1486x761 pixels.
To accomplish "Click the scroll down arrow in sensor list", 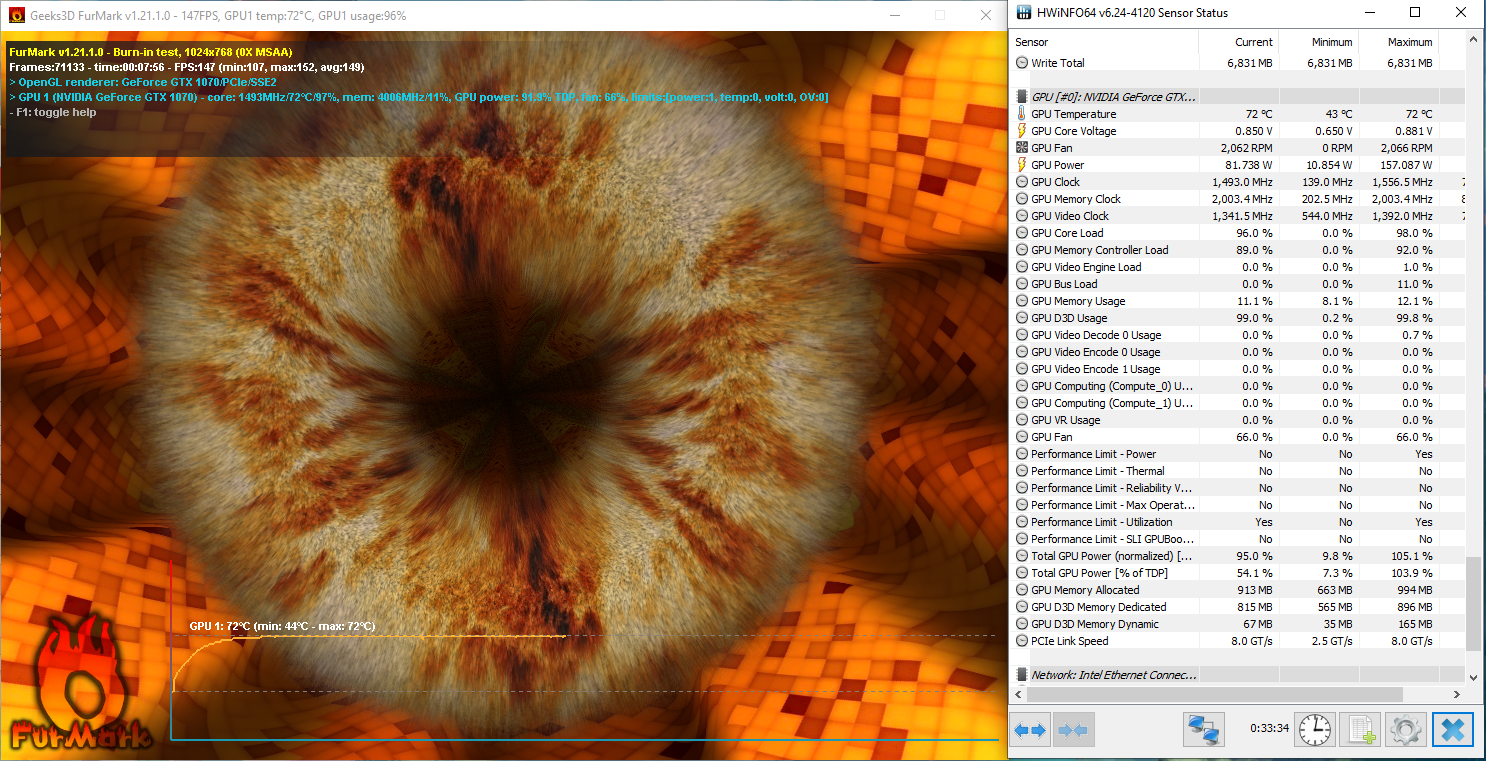I will click(1473, 677).
